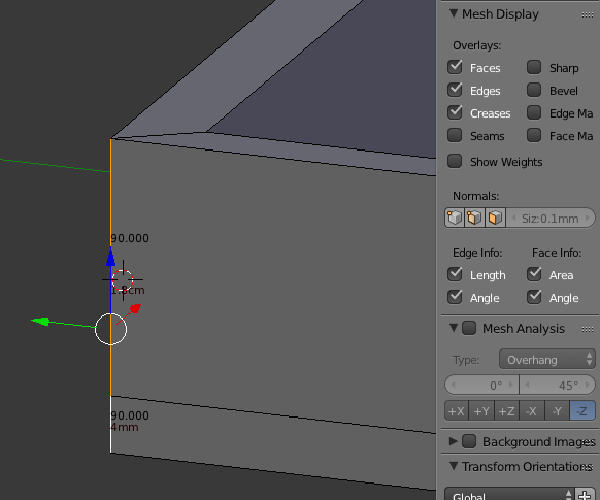Collapse the Mesh Analysis panel
Image resolution: width=600 pixels, height=500 pixels.
[454, 328]
